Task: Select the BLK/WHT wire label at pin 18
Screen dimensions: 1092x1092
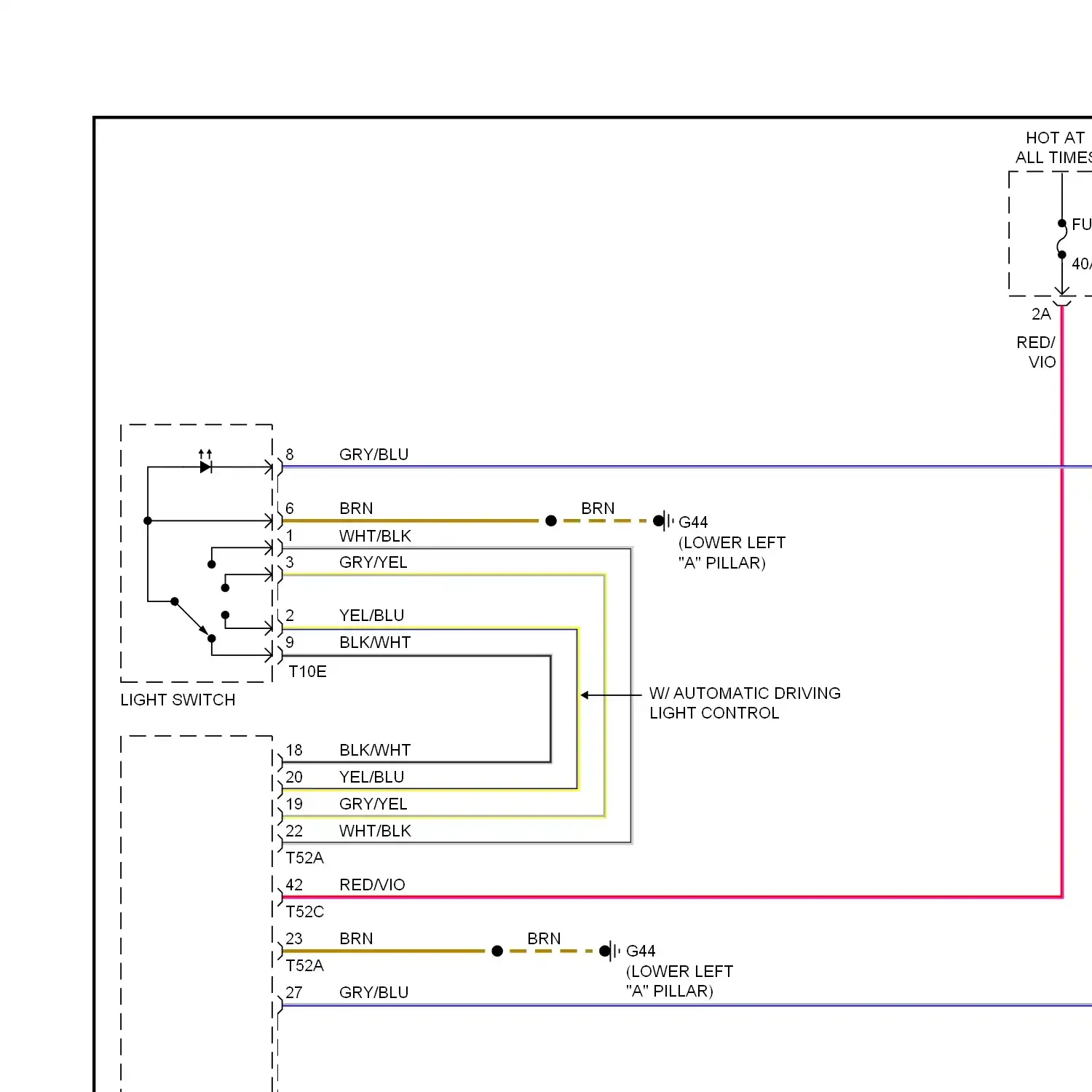Action: pyautogui.click(x=375, y=750)
